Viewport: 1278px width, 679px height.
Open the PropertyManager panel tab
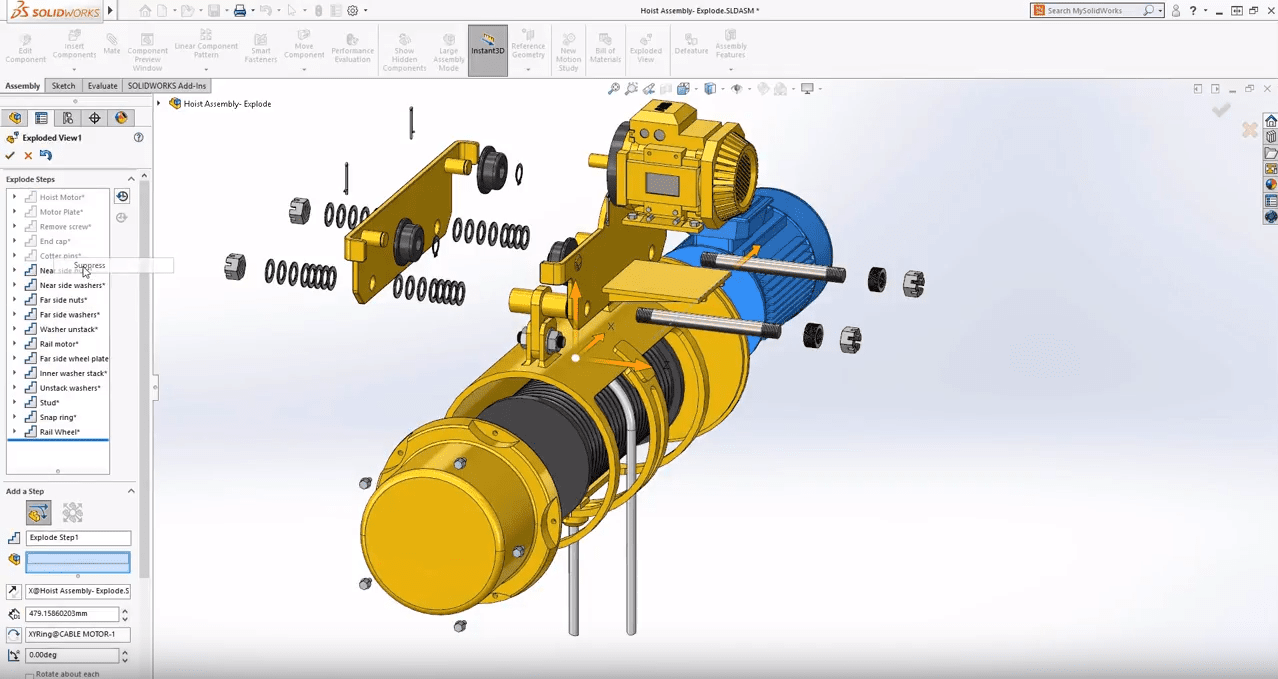pos(41,118)
